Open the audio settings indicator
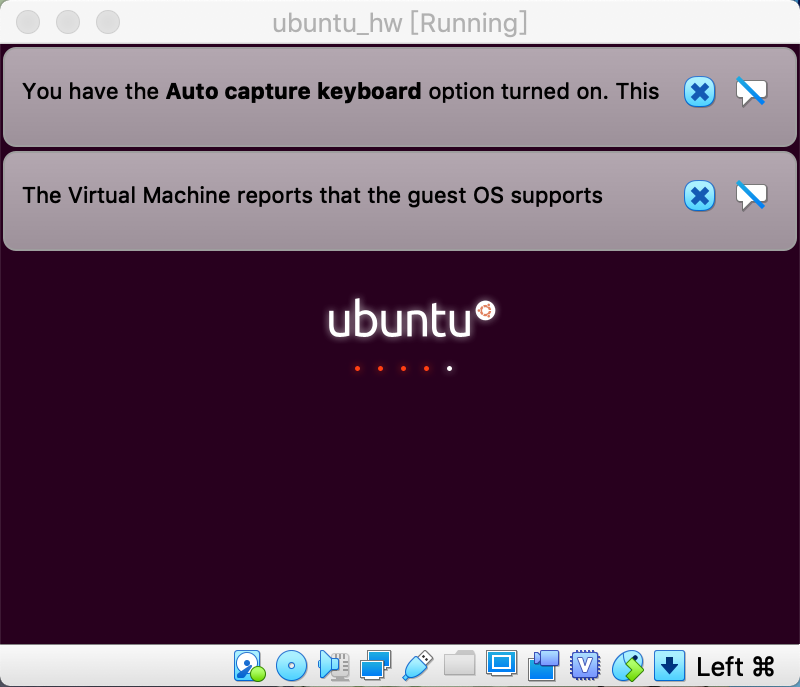 point(334,666)
